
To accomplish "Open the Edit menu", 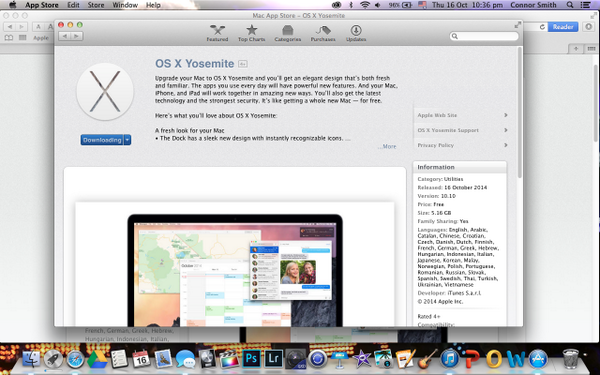I will tap(73, 5).
